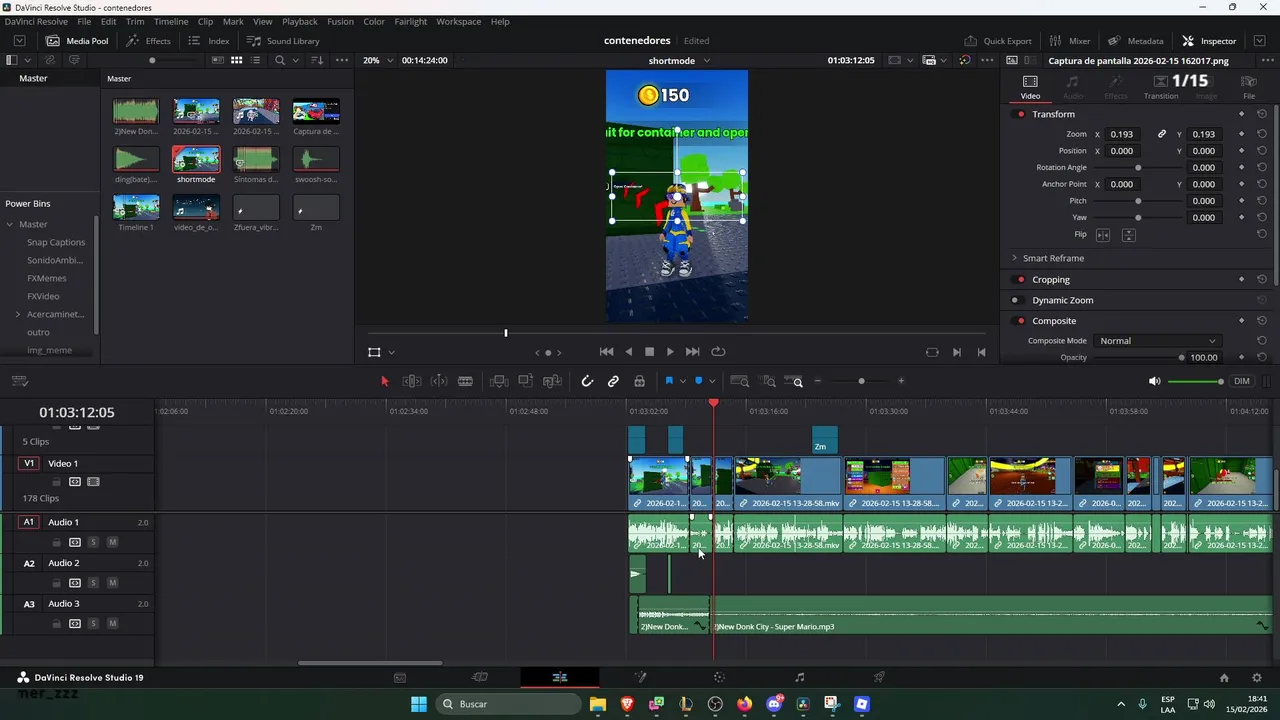
Task: Click the Quick Export button
Action: tap(998, 41)
